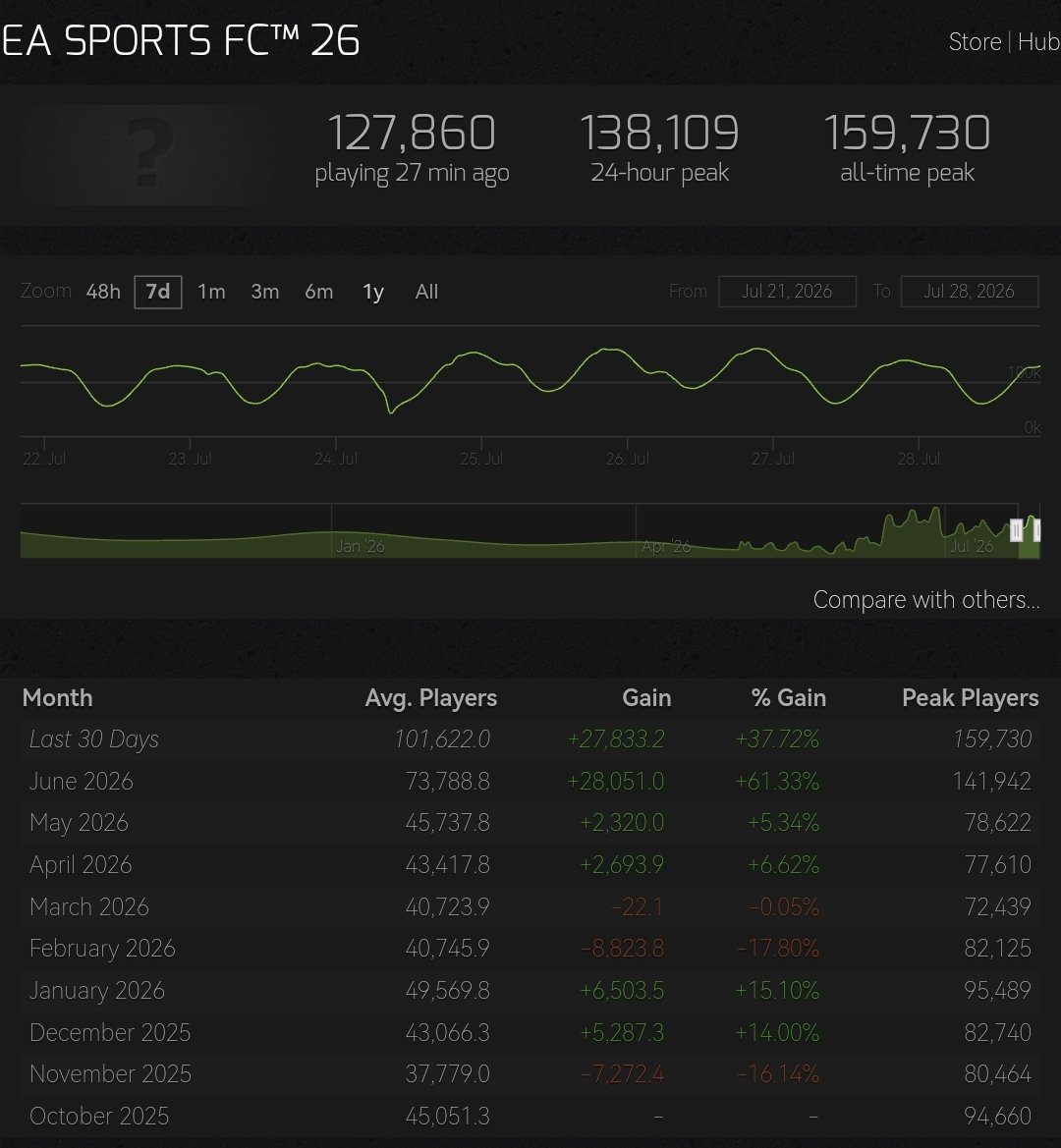The height and width of the screenshot is (1148, 1061).
Task: Select the 7d zoom range
Action: 158,292
